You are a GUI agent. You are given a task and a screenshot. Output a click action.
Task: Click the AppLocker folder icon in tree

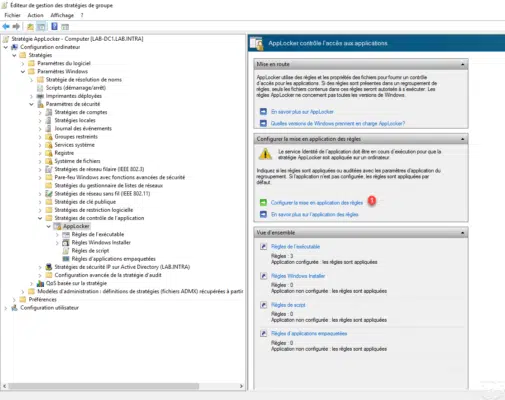pos(58,226)
